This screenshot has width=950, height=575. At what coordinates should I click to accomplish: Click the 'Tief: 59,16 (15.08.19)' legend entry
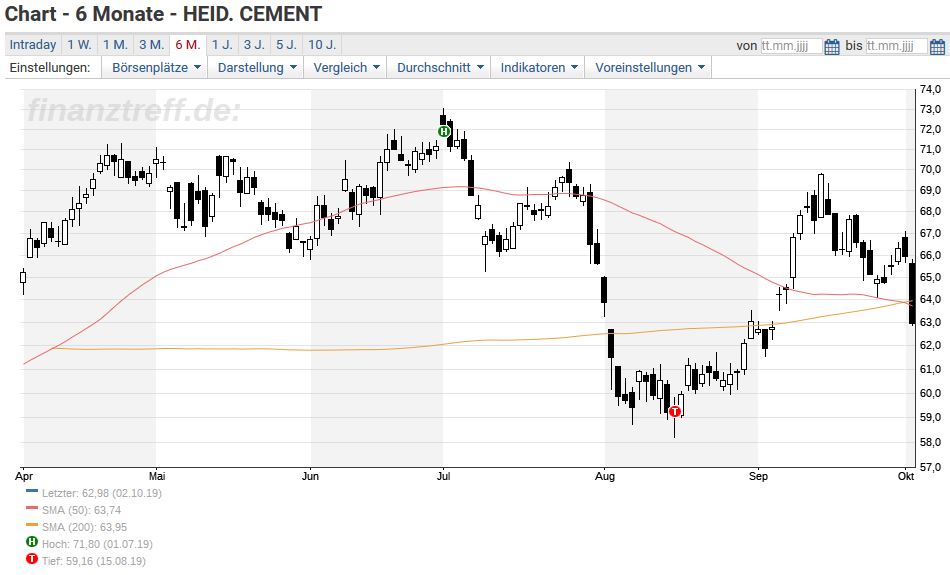click(x=93, y=561)
